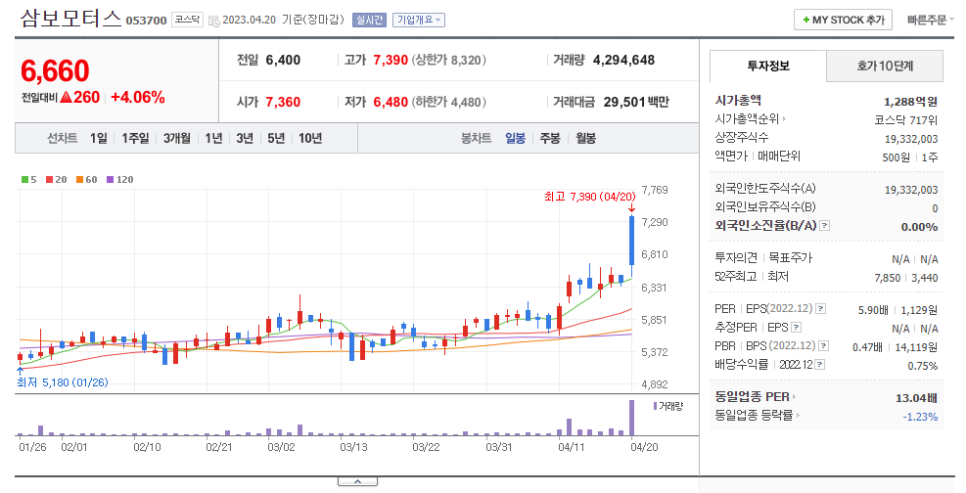Click the stock name 삼보모터스

(70, 18)
